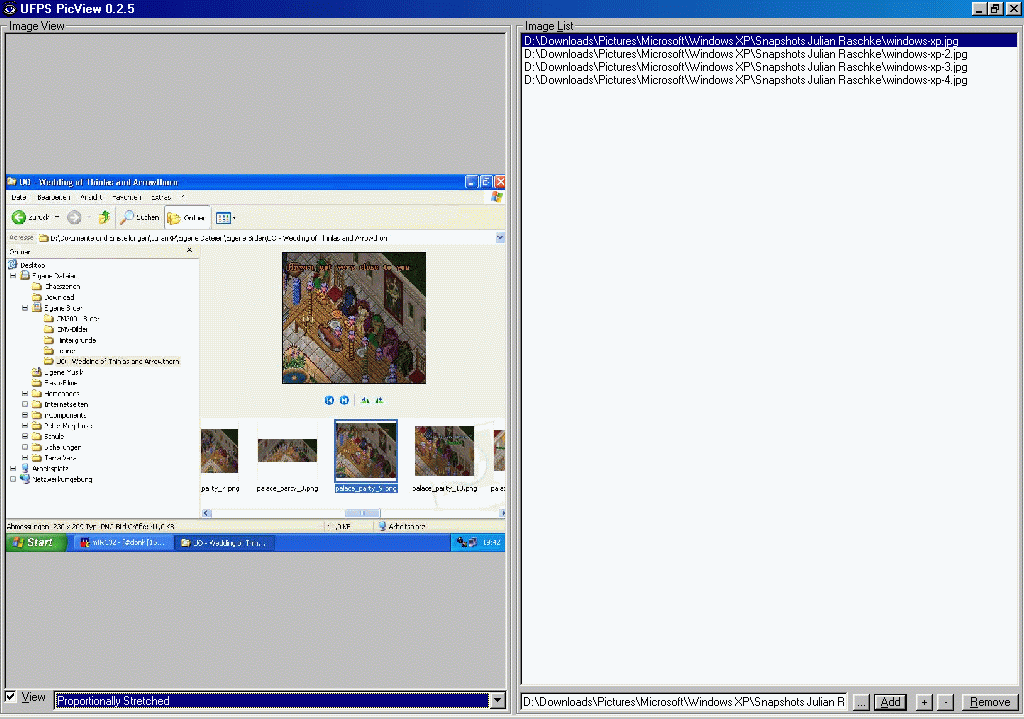Click the views grid icon in pictured toolbar
The image size is (1024, 719).
223,217
